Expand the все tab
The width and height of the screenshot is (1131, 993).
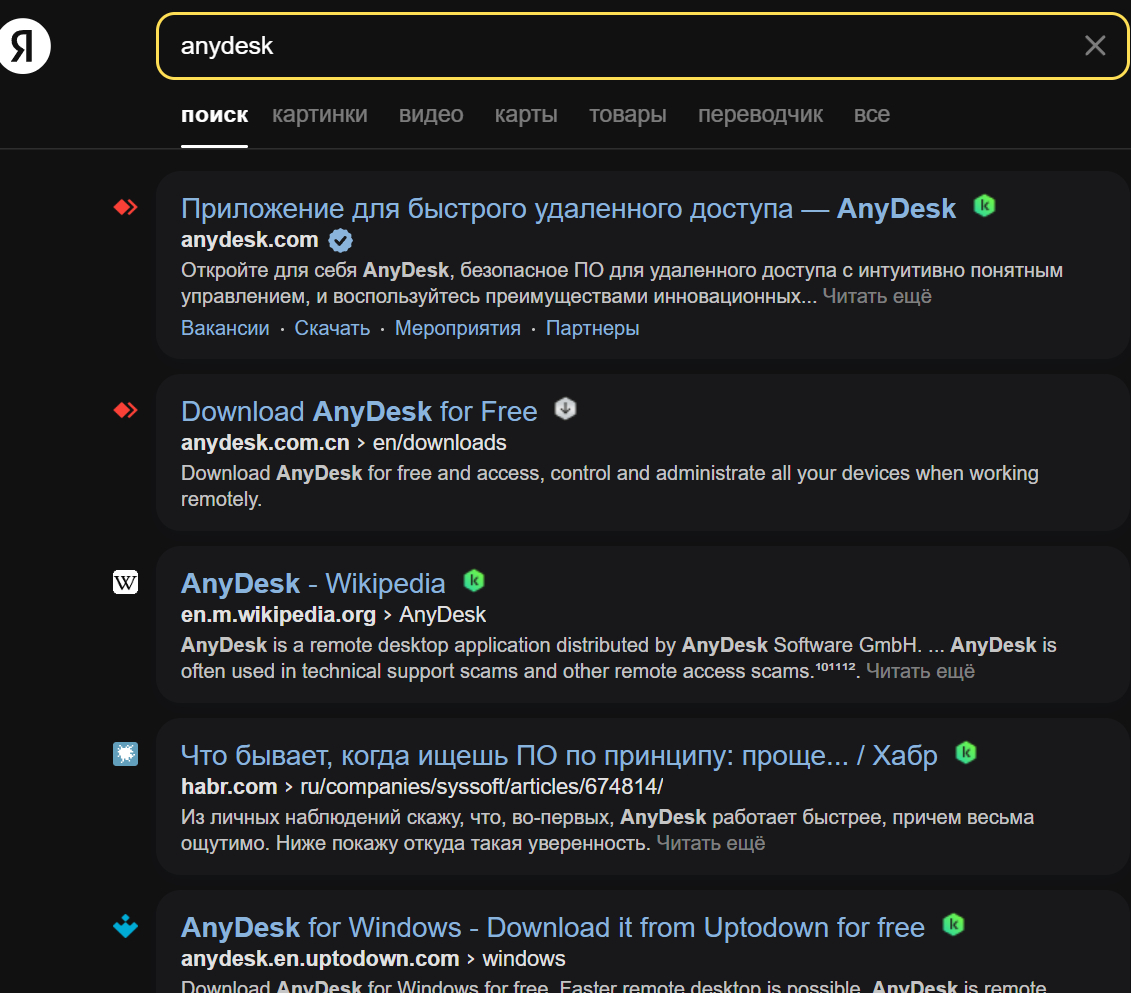coord(871,114)
